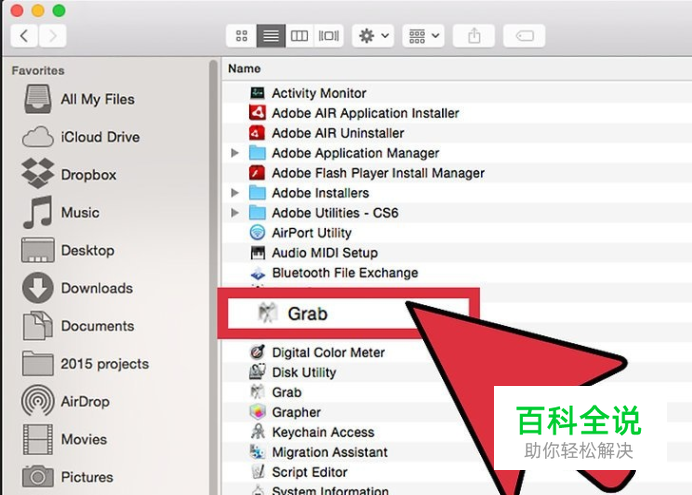The width and height of the screenshot is (692, 495).
Task: Select Adobe Flash Player Install Manager icon
Action: pyautogui.click(x=257, y=173)
